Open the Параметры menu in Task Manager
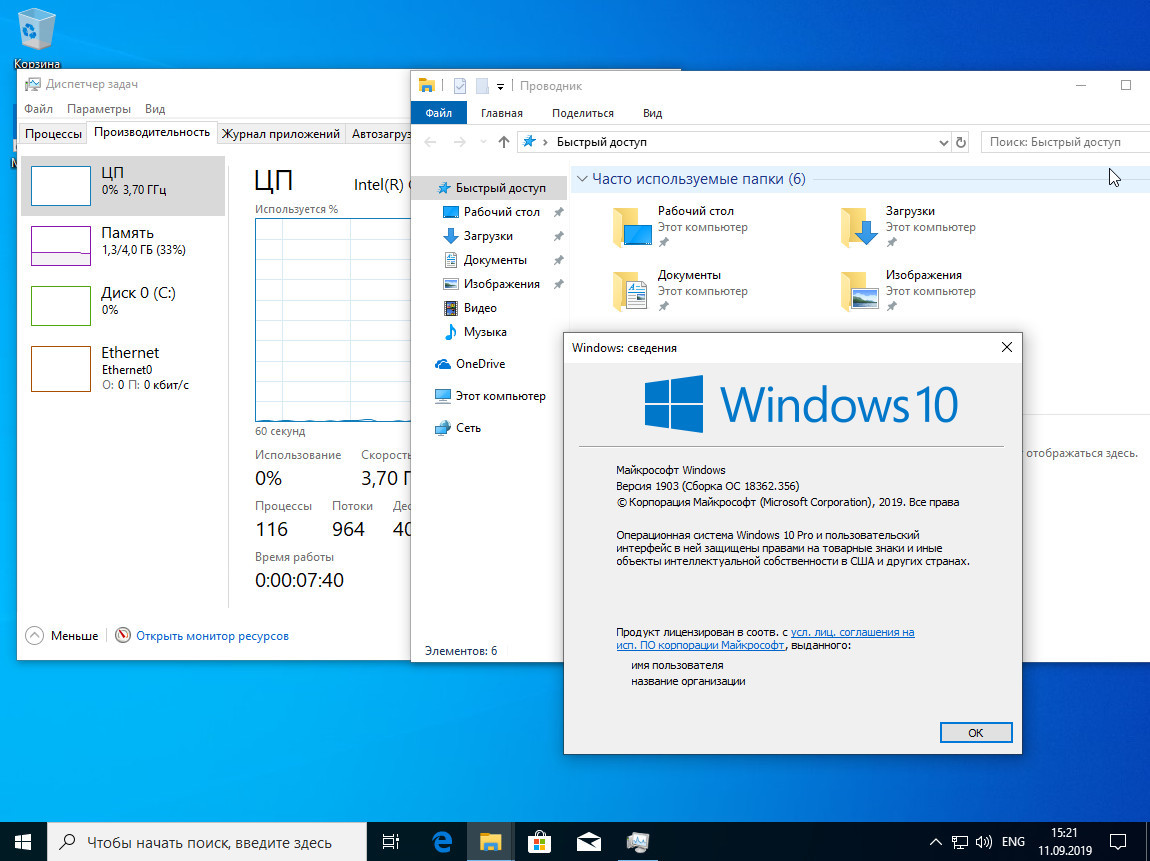This screenshot has width=1150, height=861. pos(99,109)
